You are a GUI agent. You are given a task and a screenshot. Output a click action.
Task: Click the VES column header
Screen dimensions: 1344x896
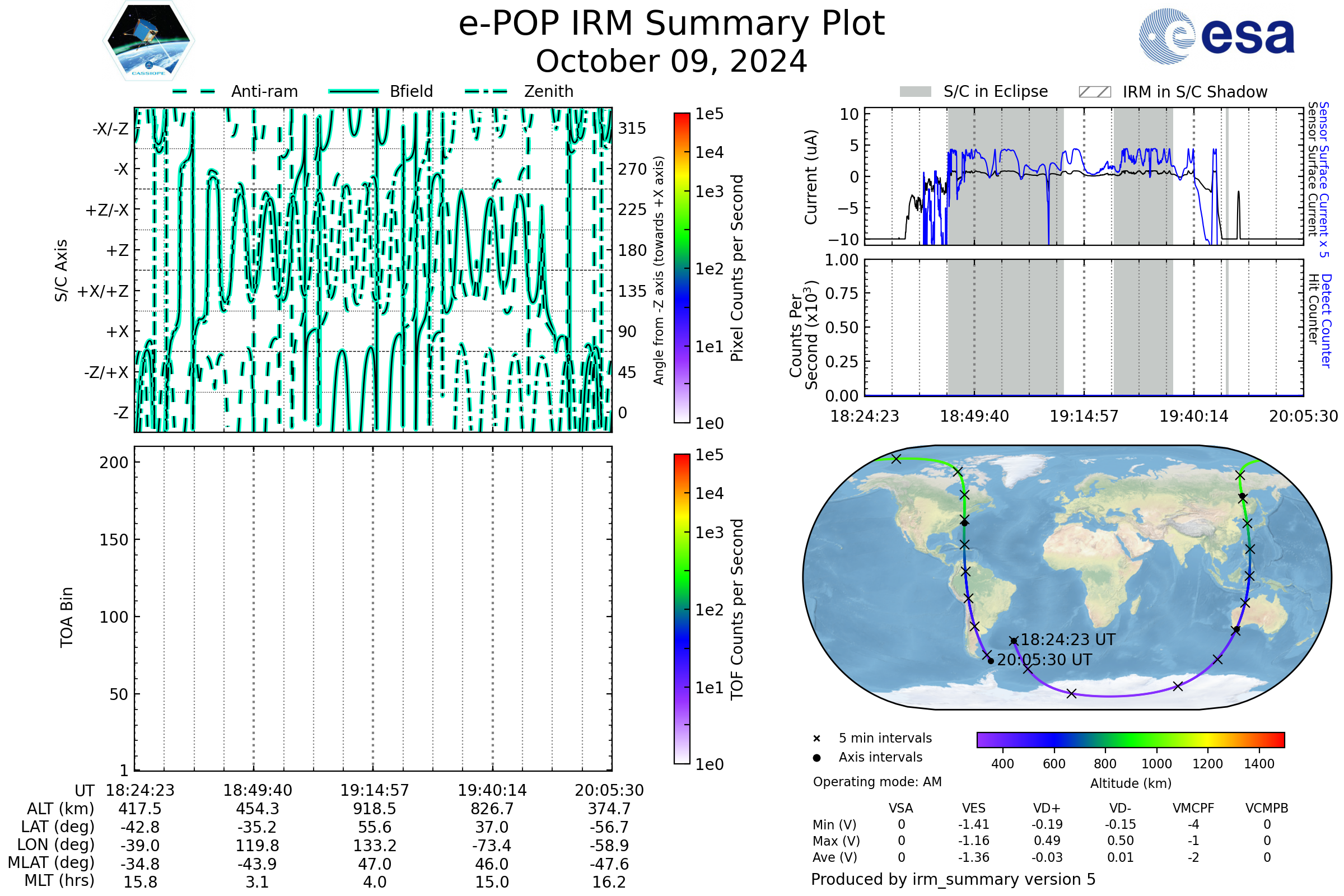974,809
